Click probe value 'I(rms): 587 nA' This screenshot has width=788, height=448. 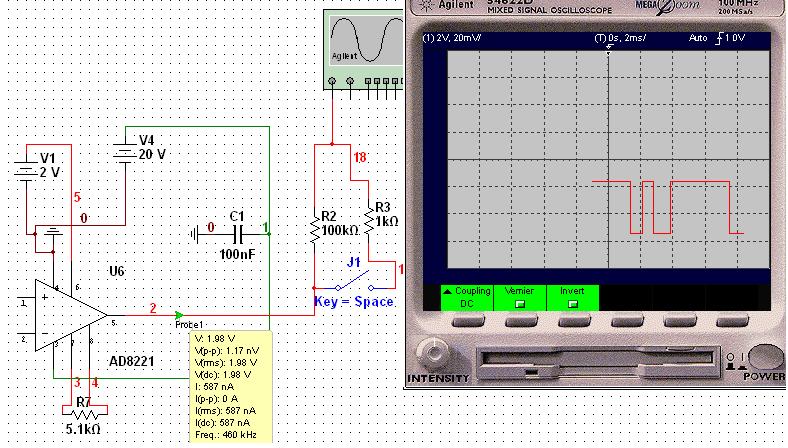pyautogui.click(x=225, y=411)
